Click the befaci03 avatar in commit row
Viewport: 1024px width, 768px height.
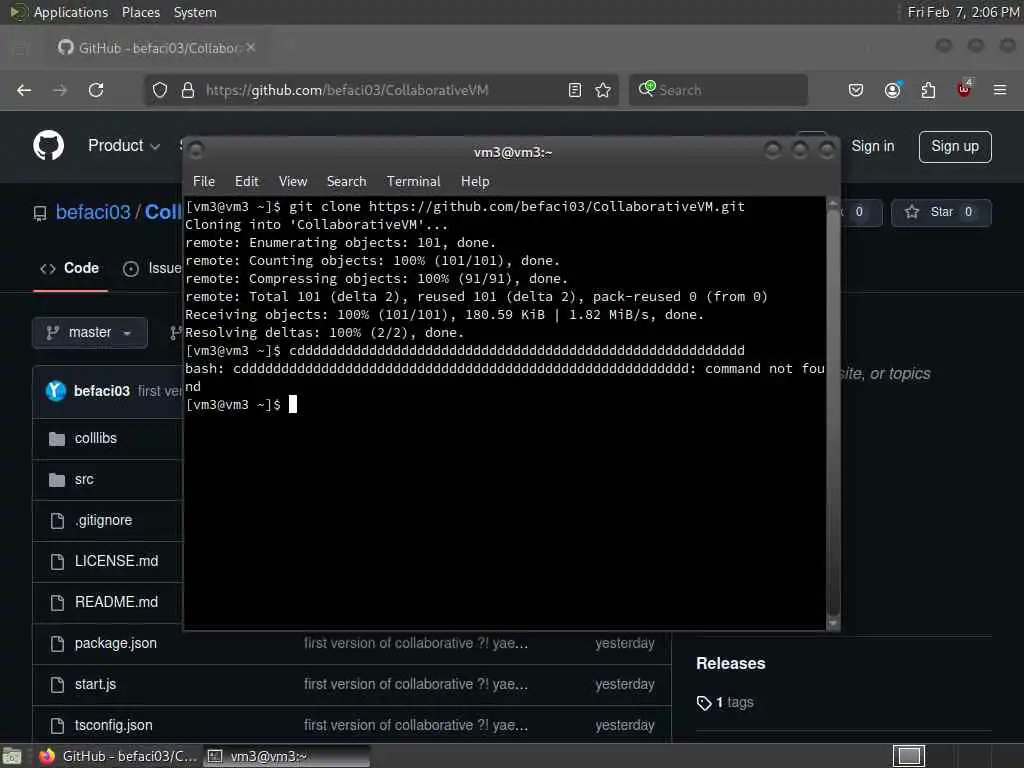pyautogui.click(x=56, y=391)
